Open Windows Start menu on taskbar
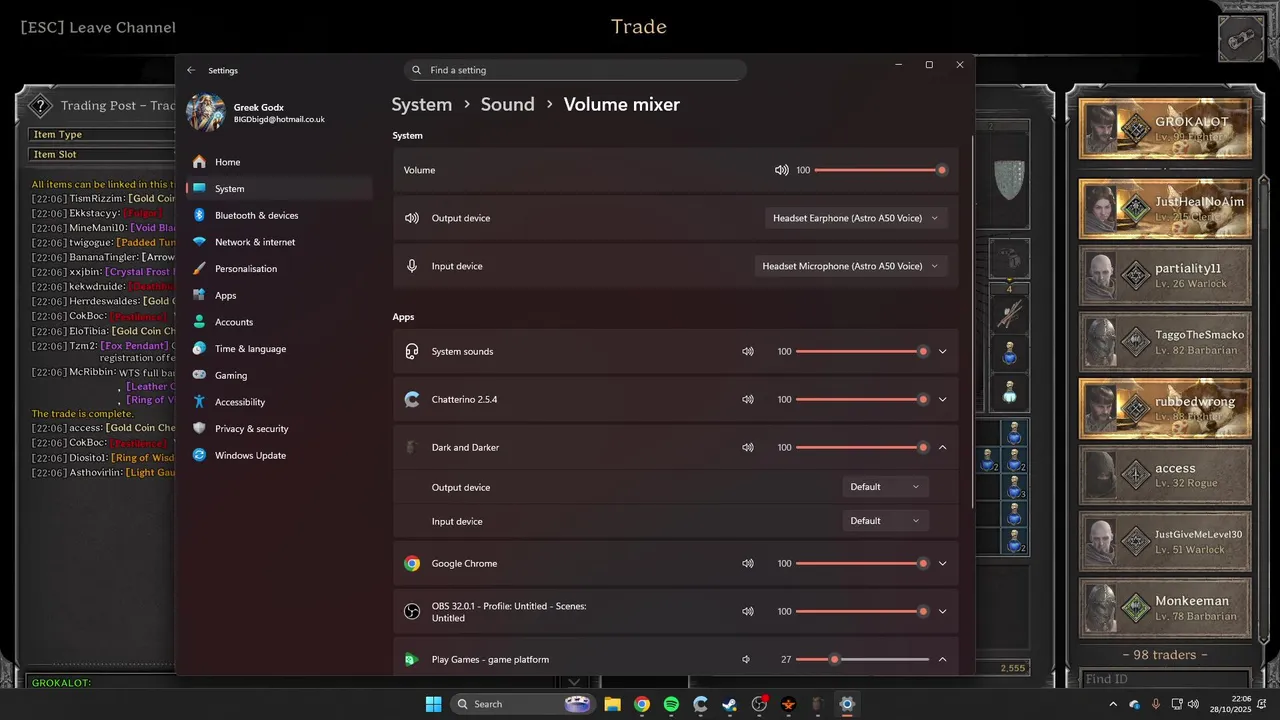This screenshot has width=1280, height=720. click(433, 704)
